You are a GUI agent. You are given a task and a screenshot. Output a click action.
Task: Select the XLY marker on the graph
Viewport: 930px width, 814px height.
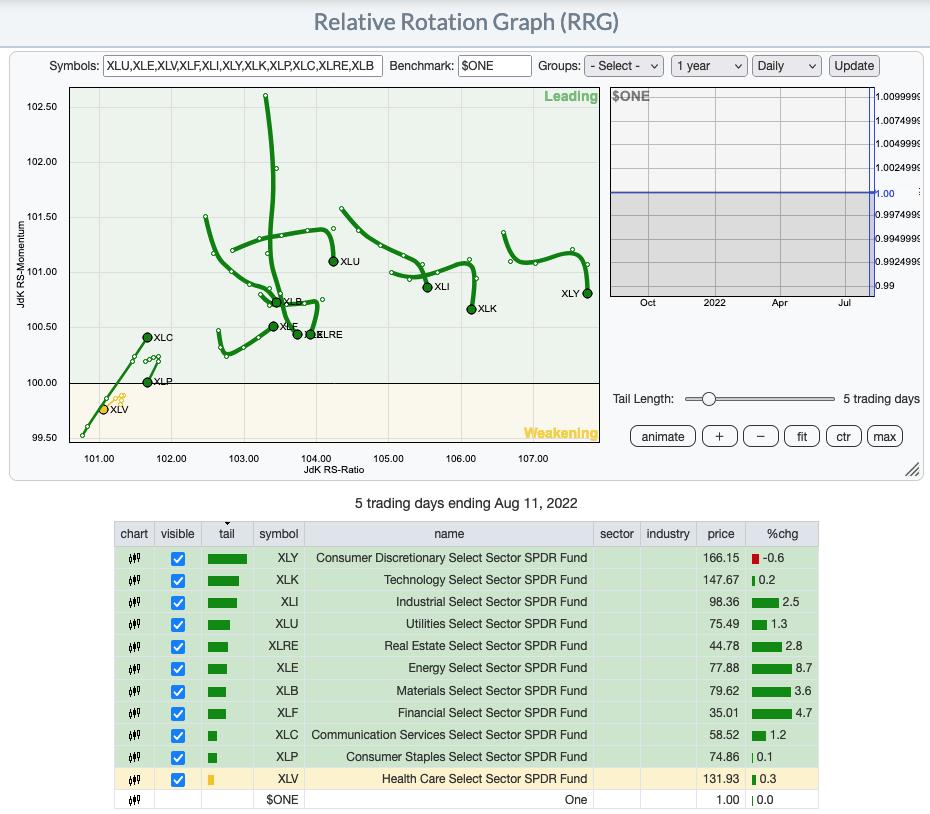coord(587,293)
